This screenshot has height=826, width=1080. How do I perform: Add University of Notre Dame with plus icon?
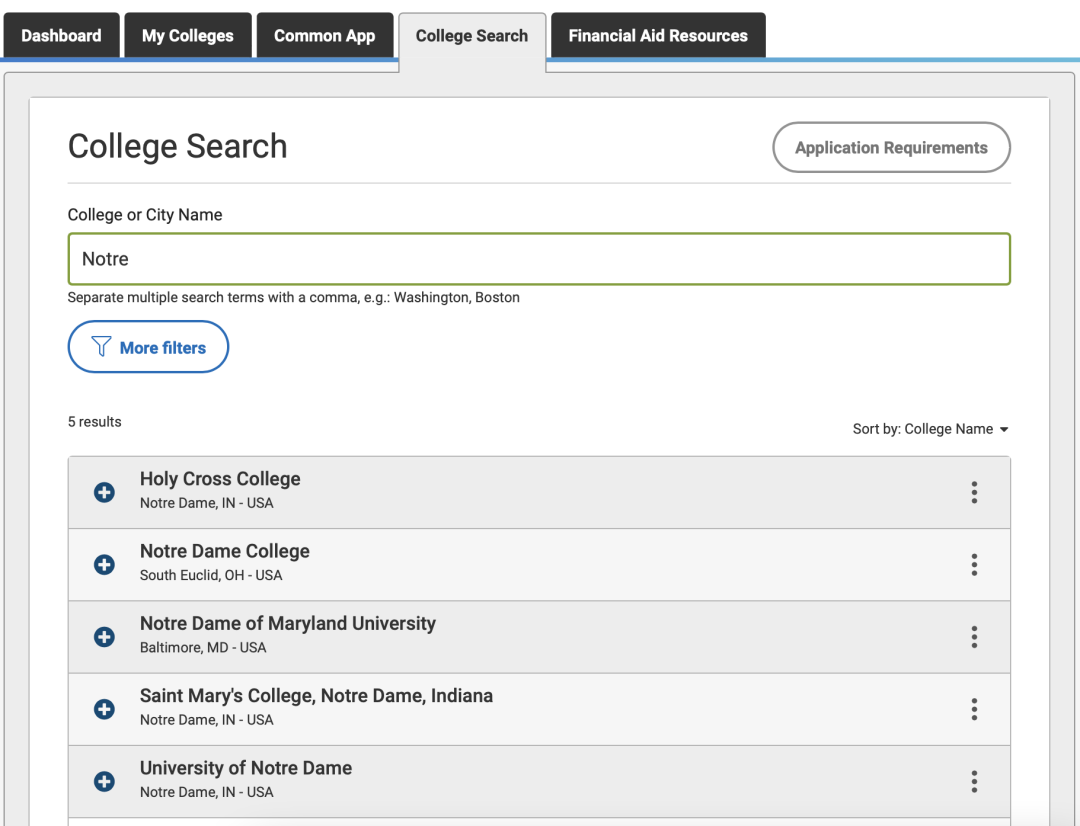(104, 781)
